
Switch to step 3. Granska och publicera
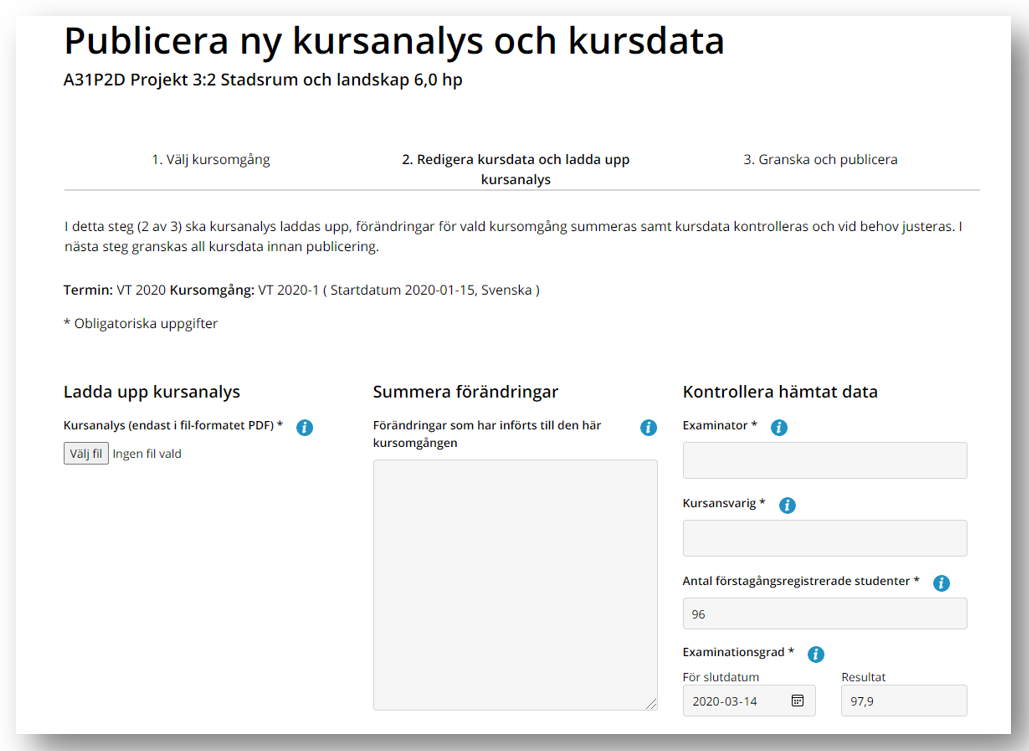[820, 160]
